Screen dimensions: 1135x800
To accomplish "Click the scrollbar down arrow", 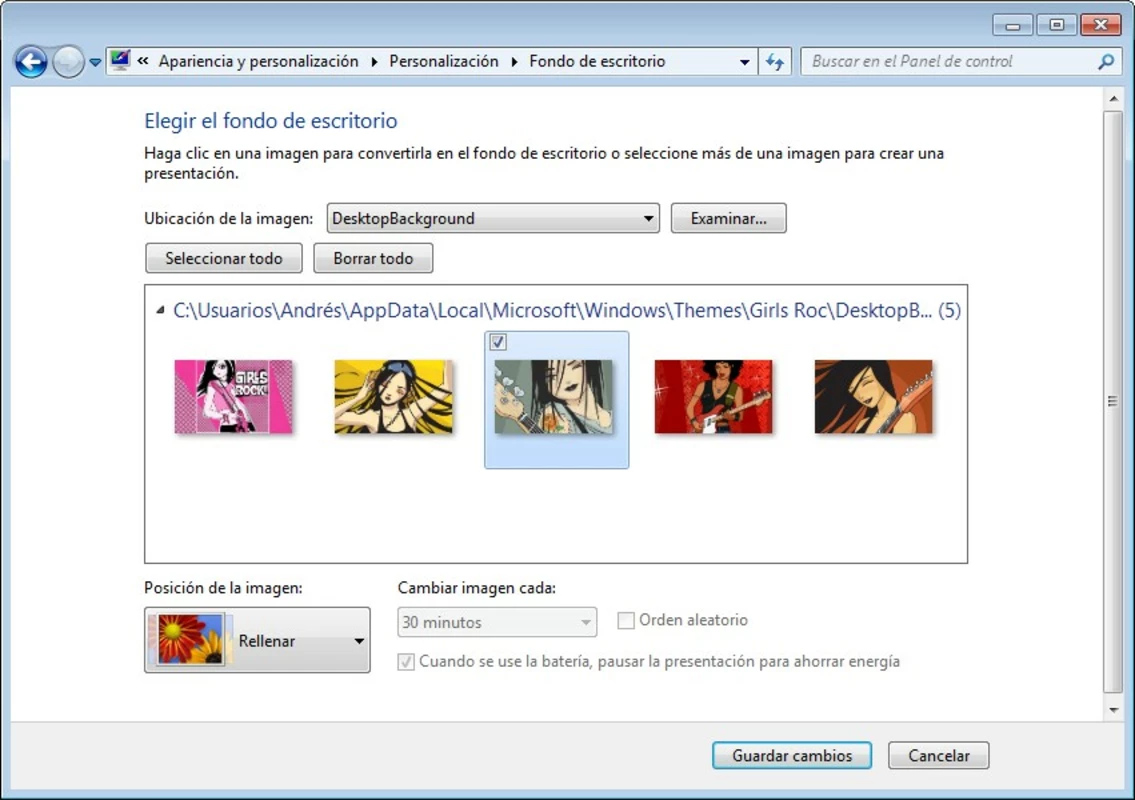I will [1113, 710].
